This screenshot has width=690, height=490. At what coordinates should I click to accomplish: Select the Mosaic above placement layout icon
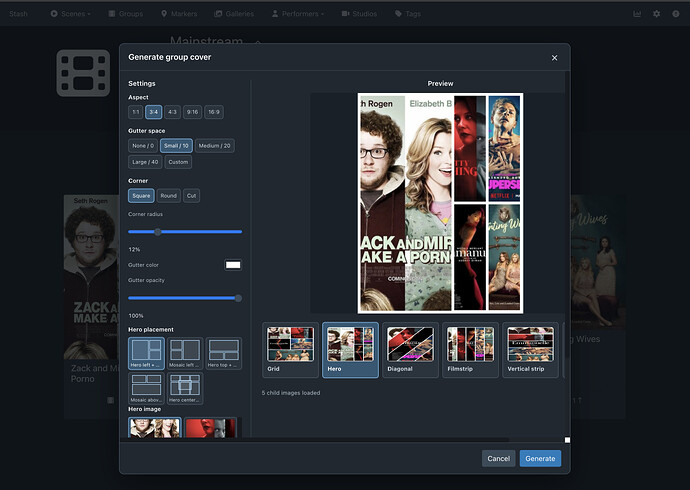coord(147,388)
